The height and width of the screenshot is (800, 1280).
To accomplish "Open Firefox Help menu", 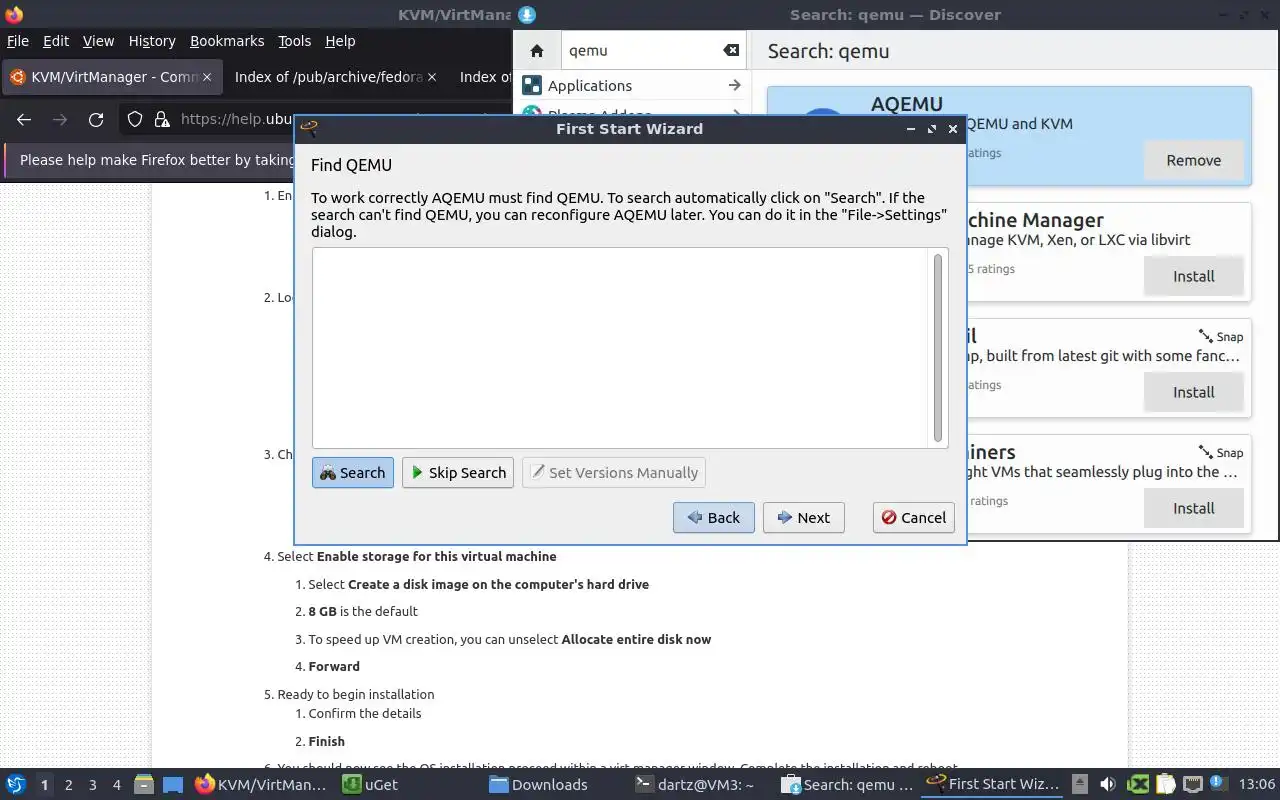I will [x=340, y=41].
